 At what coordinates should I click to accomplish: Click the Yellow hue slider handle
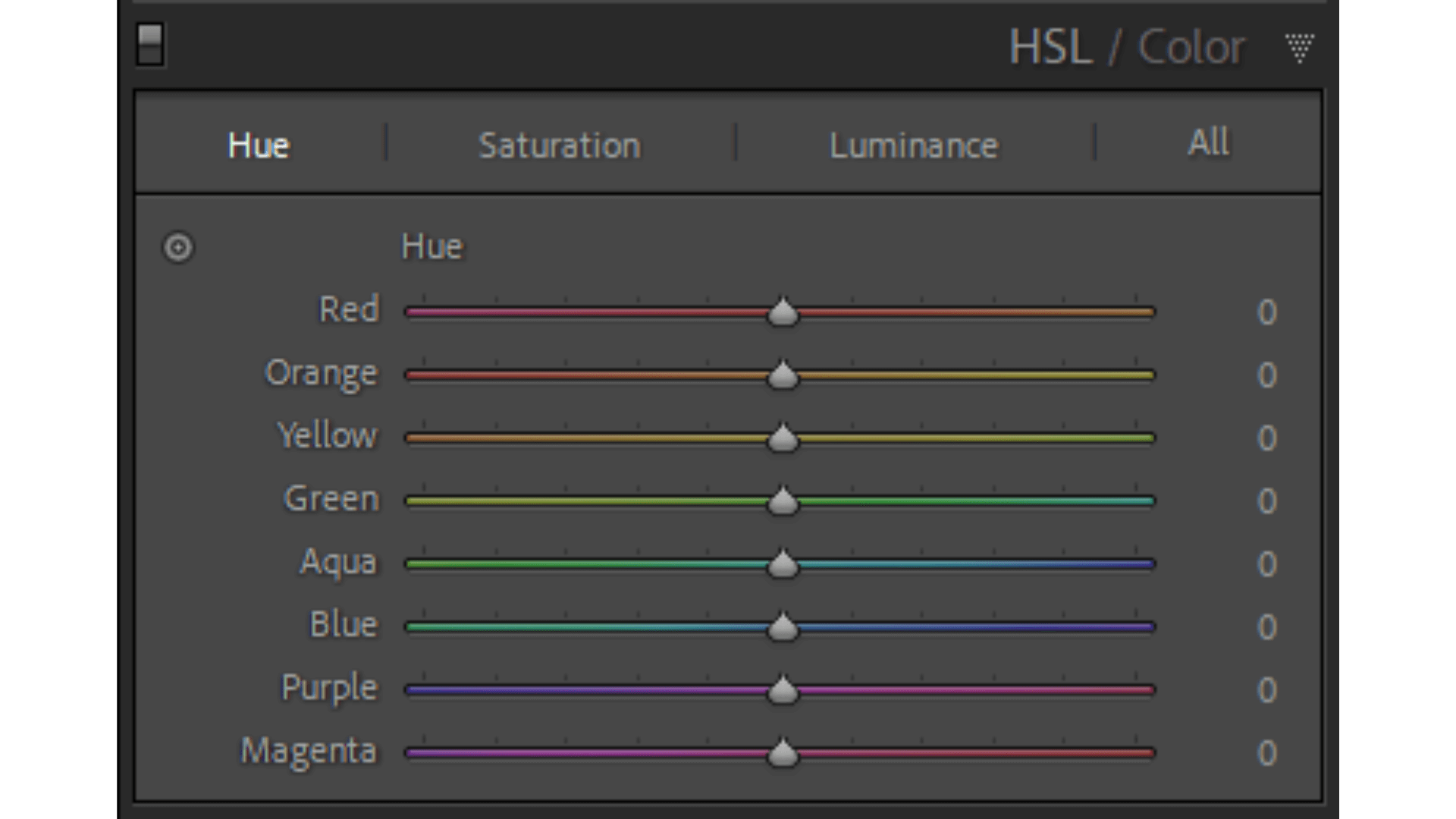click(x=783, y=438)
